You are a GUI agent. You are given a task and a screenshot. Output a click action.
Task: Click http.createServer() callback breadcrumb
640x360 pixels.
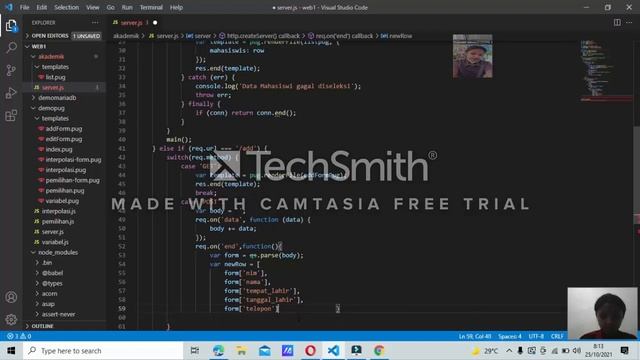coord(260,36)
